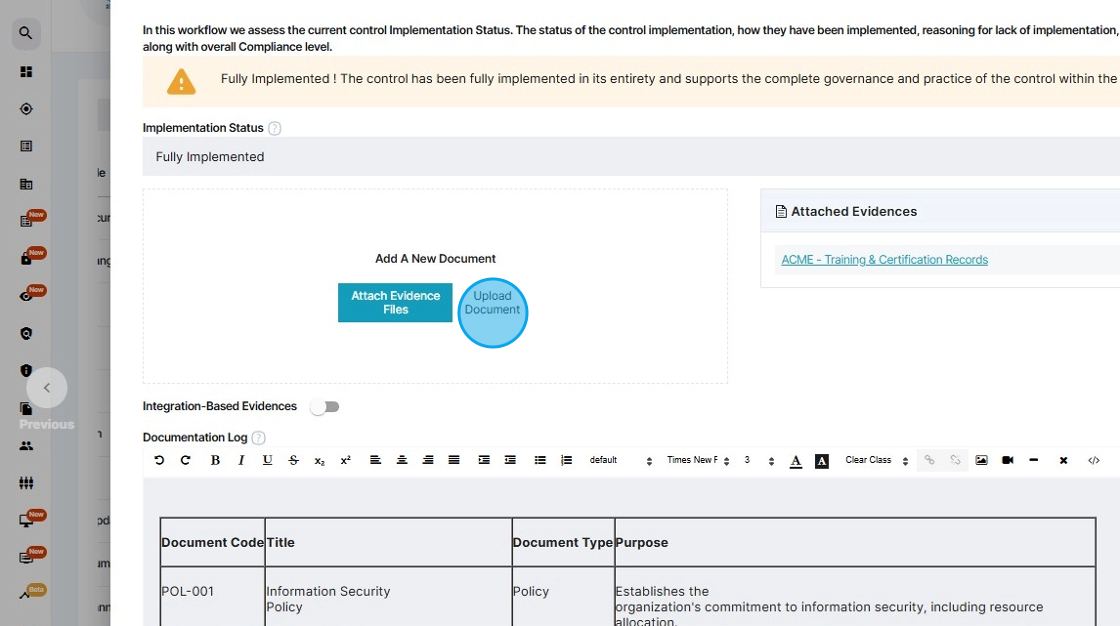Click the 'Document Code' table header
Viewport: 1120px width, 626px height.
(213, 542)
